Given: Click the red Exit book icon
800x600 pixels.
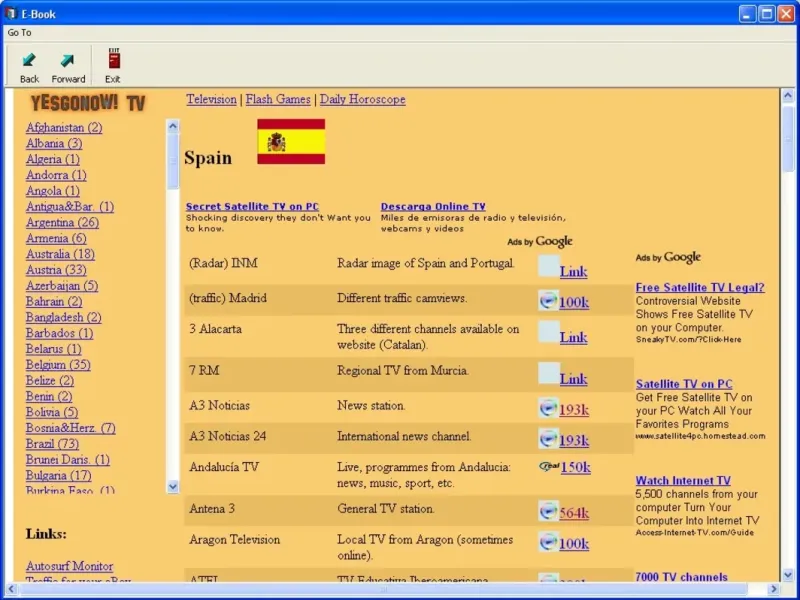Looking at the screenshot, I should (114, 59).
